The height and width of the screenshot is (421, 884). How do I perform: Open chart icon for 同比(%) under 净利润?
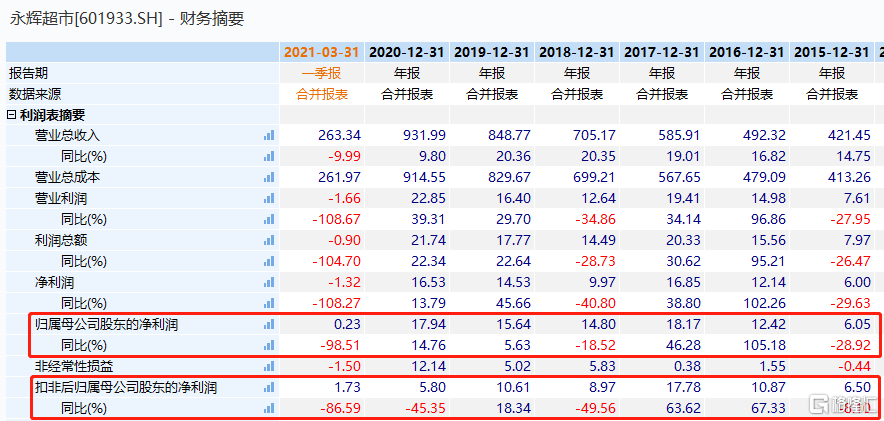pyautogui.click(x=269, y=304)
